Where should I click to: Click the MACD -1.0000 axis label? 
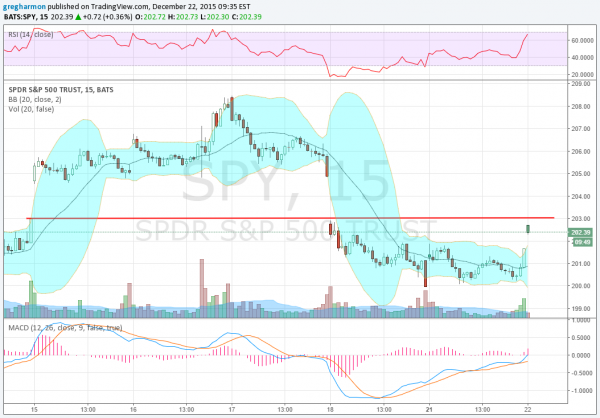click(582, 391)
